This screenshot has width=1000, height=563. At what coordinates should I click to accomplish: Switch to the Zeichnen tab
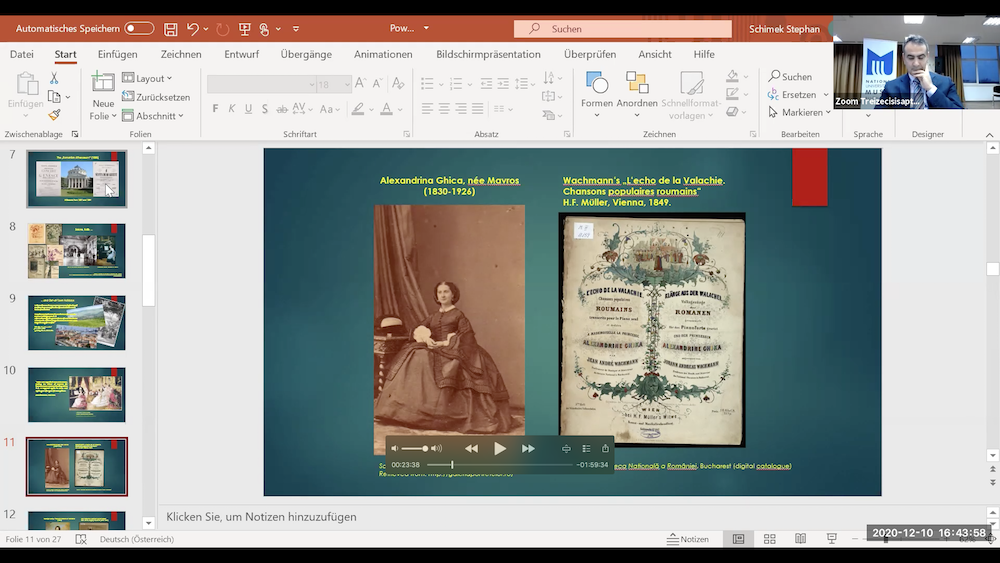(181, 54)
